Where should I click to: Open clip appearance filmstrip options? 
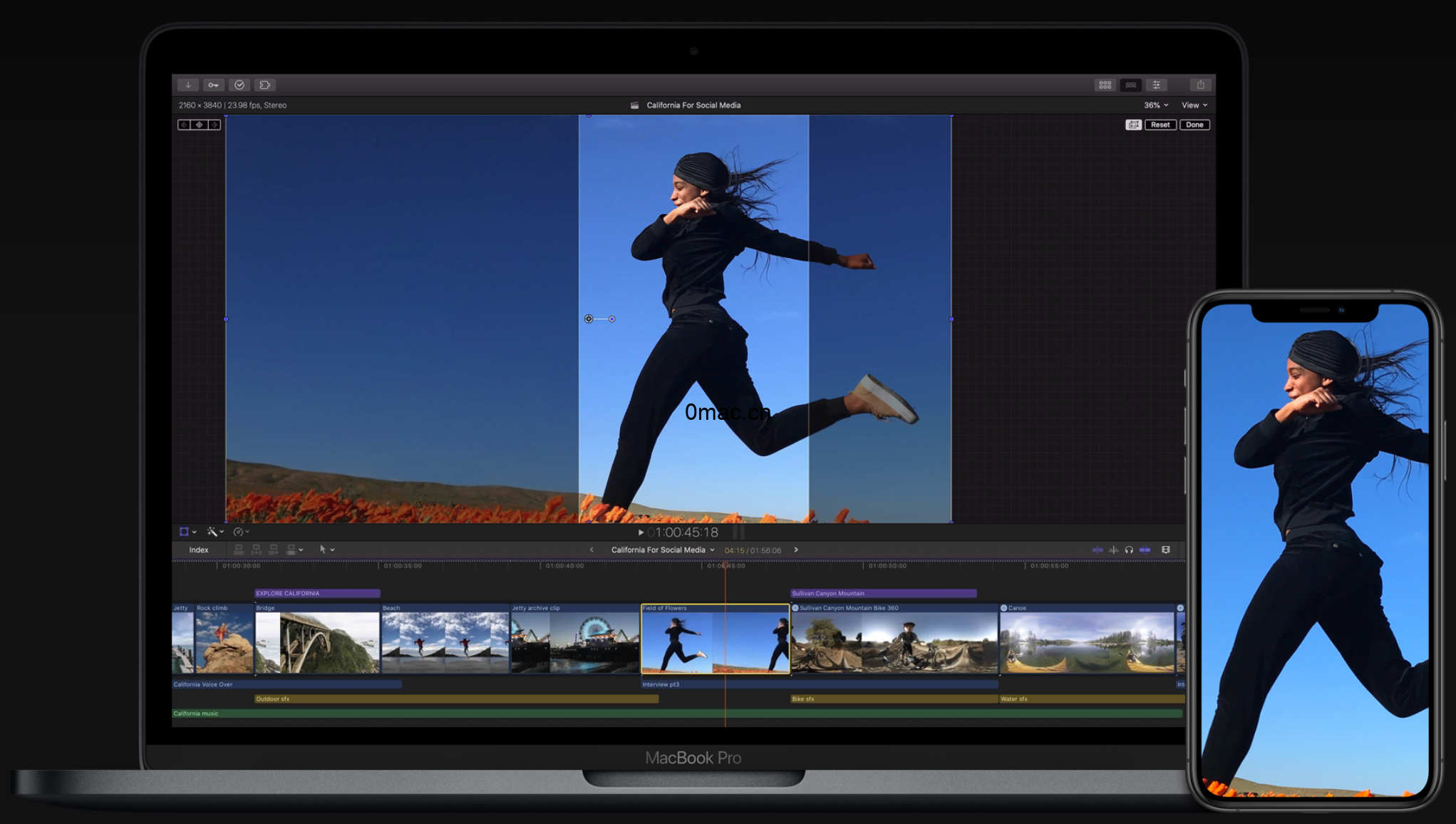[1166, 550]
